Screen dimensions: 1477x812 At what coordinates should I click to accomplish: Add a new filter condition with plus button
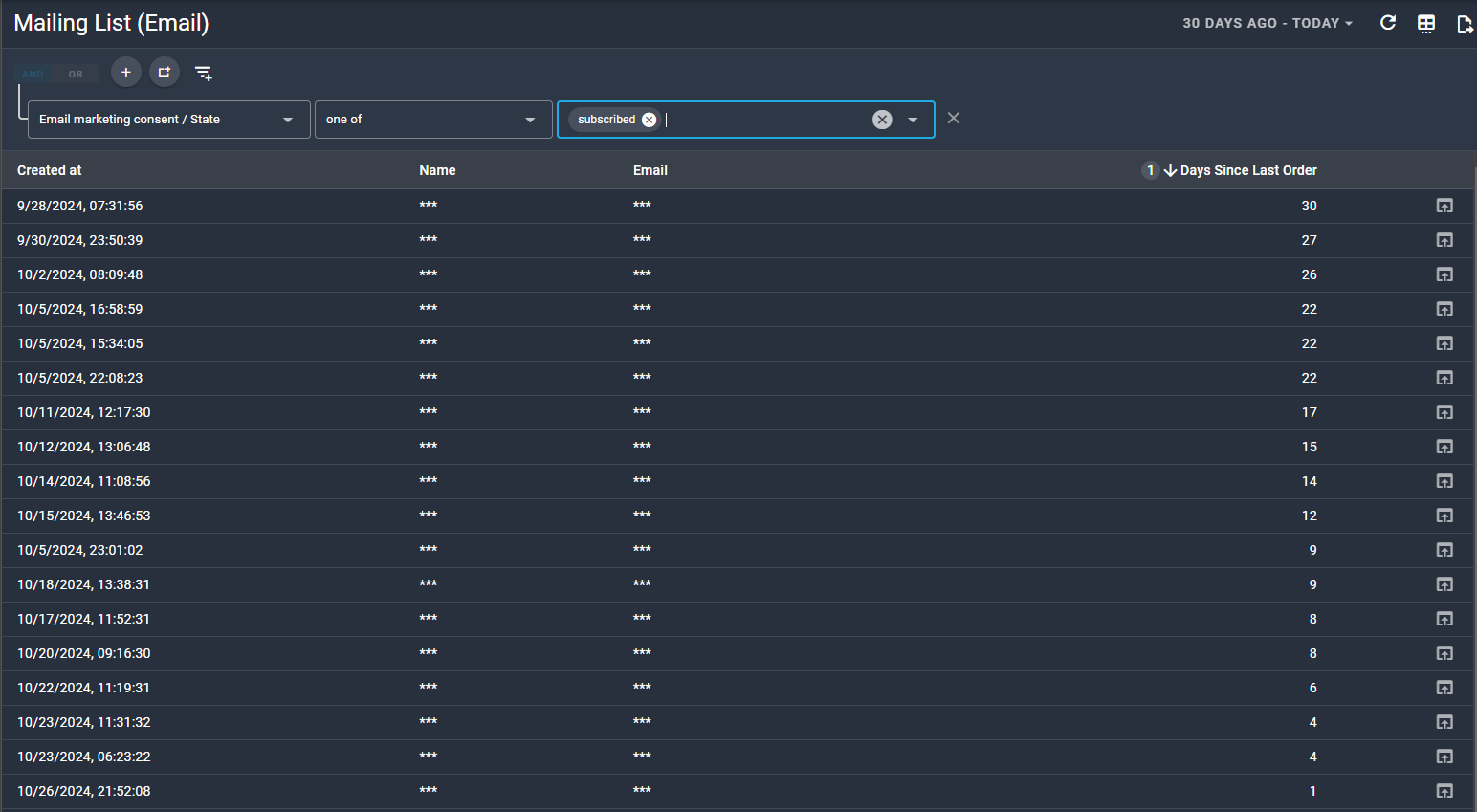pyautogui.click(x=126, y=72)
